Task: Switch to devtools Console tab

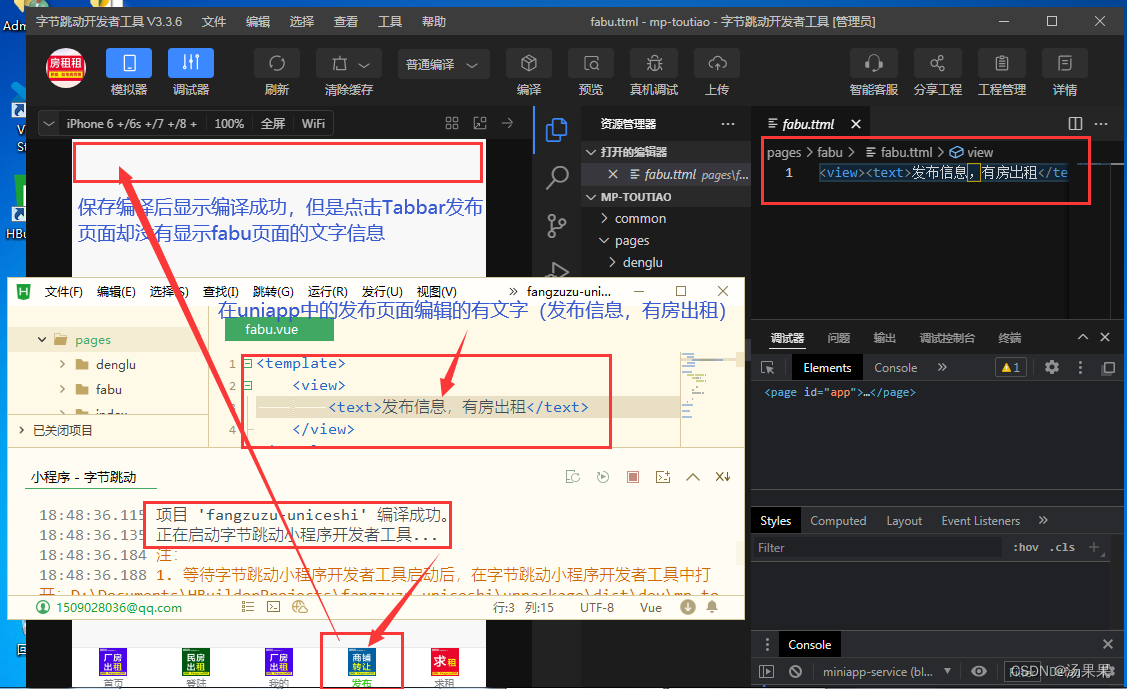Action: [896, 368]
